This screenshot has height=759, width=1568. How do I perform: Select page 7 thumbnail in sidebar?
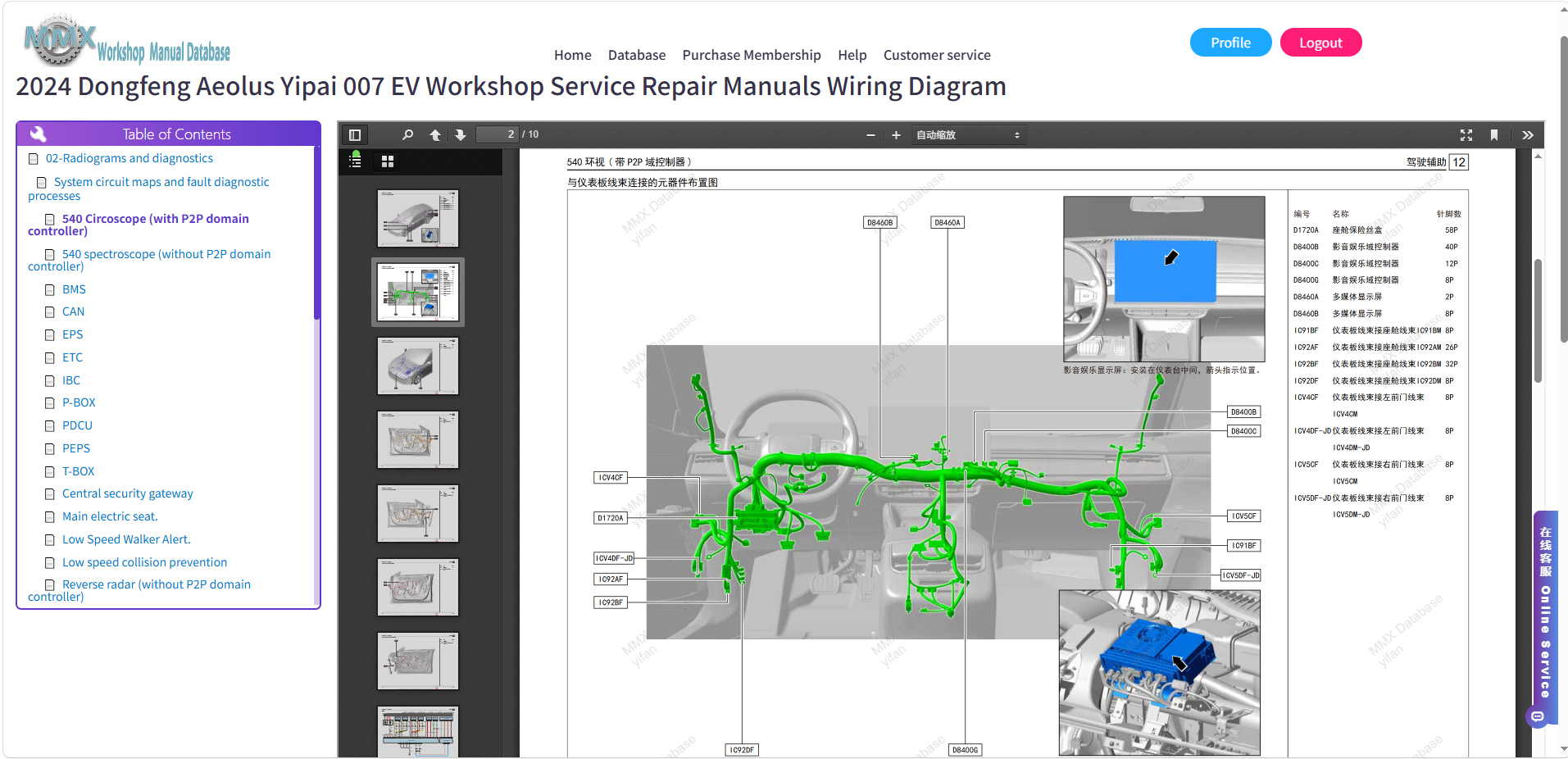click(x=418, y=661)
